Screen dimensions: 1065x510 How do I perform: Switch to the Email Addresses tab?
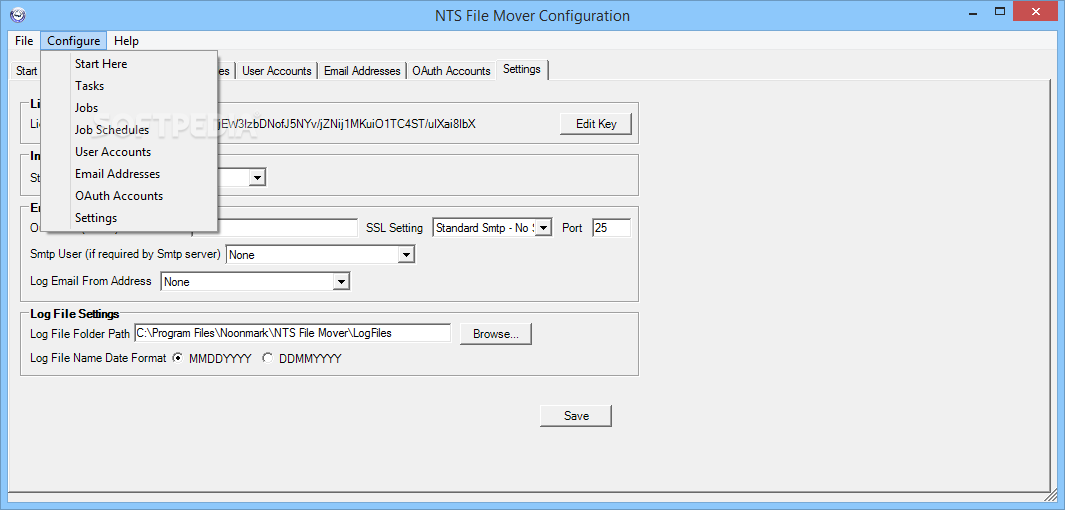[x=362, y=71]
